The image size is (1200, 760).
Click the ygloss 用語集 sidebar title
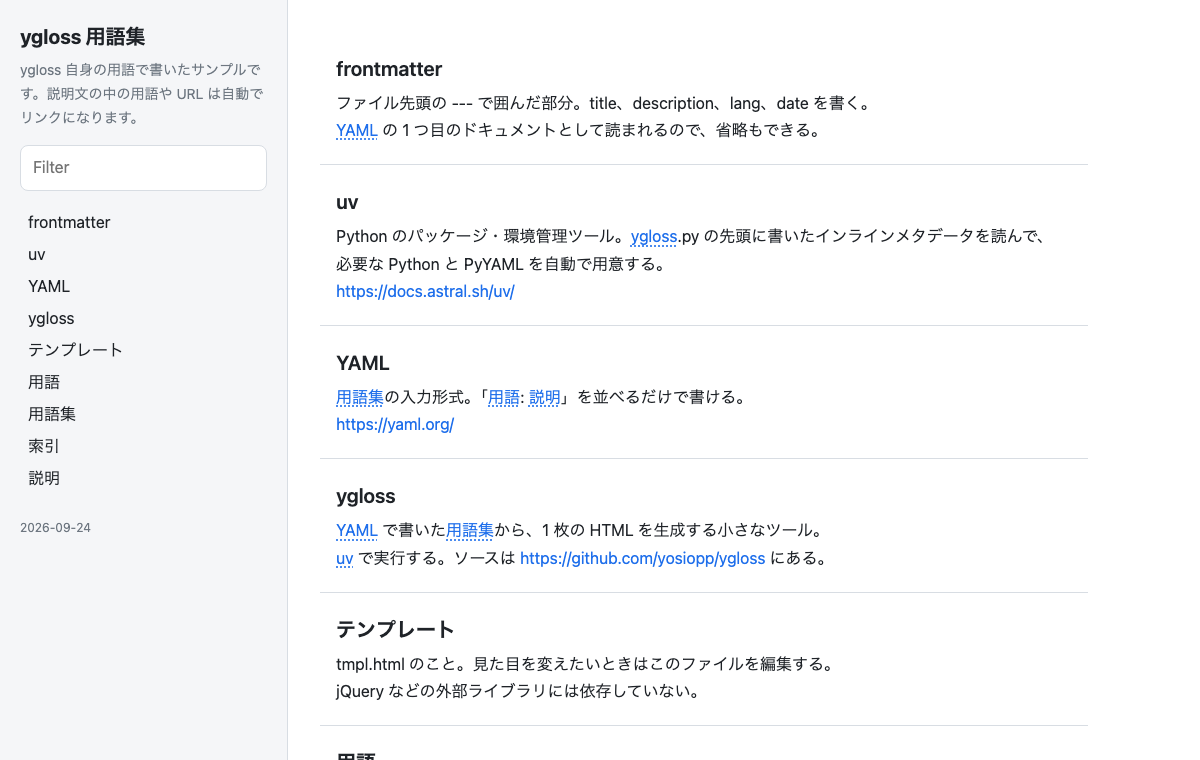[x=83, y=37]
